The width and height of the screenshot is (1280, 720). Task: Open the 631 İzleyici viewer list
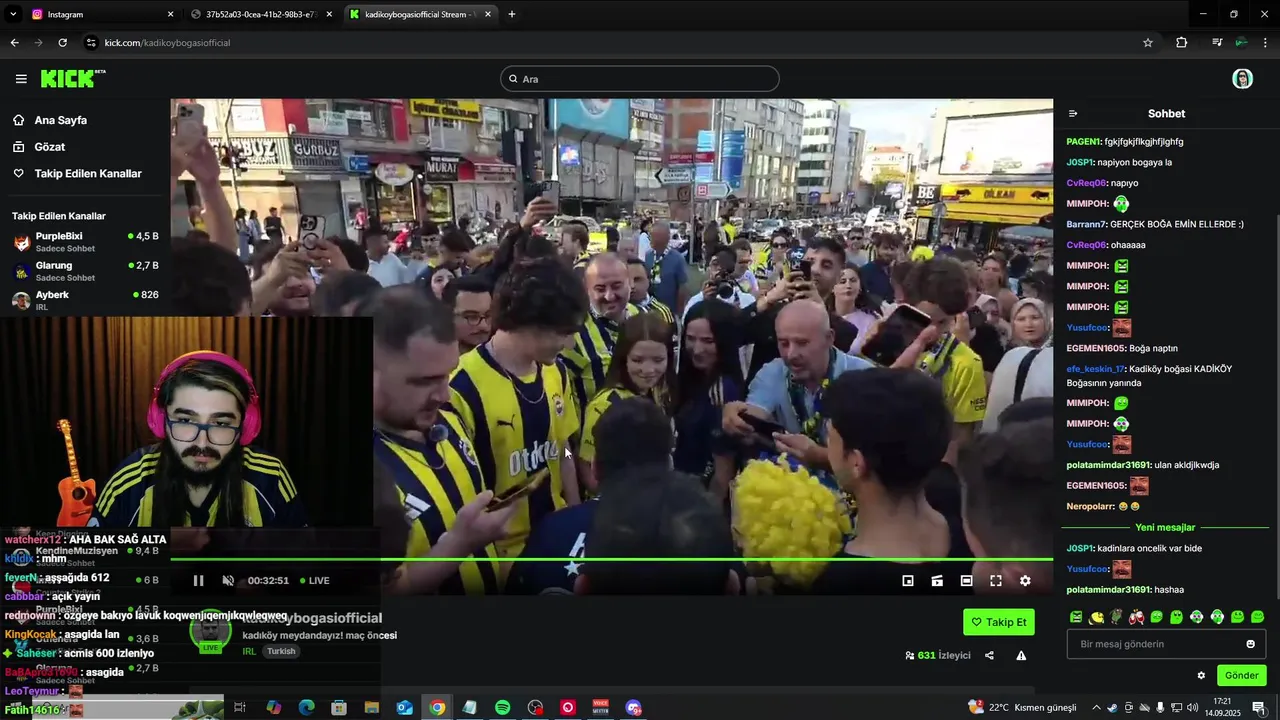pyautogui.click(x=937, y=656)
